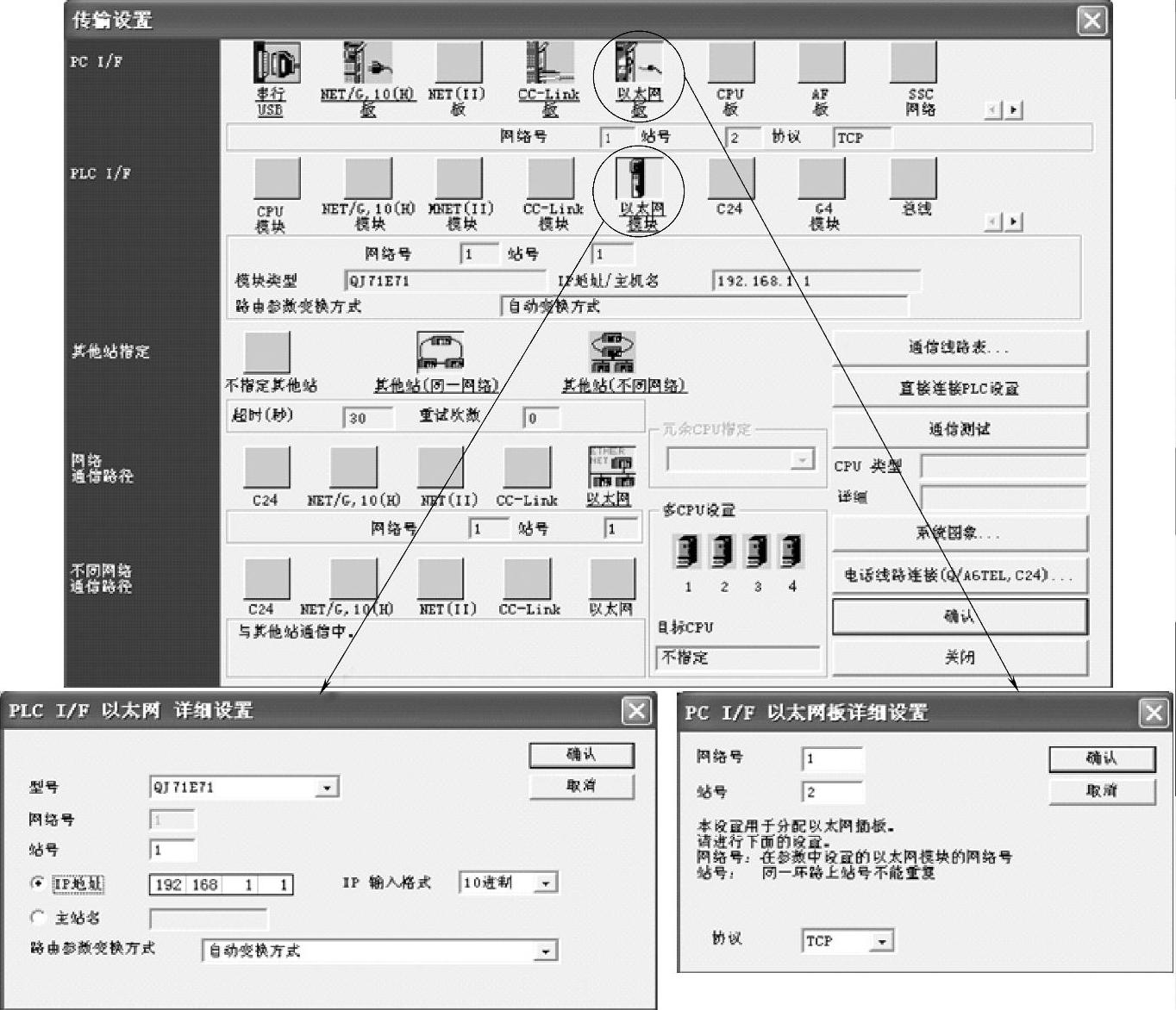1176x1010 pixels.
Task: Click 取消 in PC I/F 以太网板详细设置 dialog
Action: pyautogui.click(x=1101, y=791)
